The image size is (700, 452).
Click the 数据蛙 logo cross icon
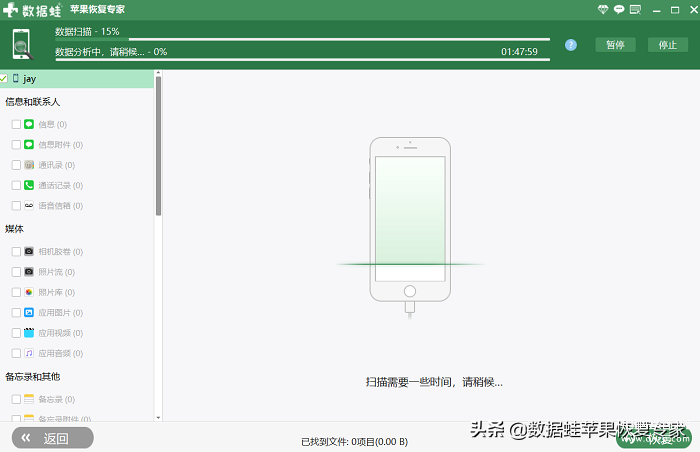click(x=10, y=9)
